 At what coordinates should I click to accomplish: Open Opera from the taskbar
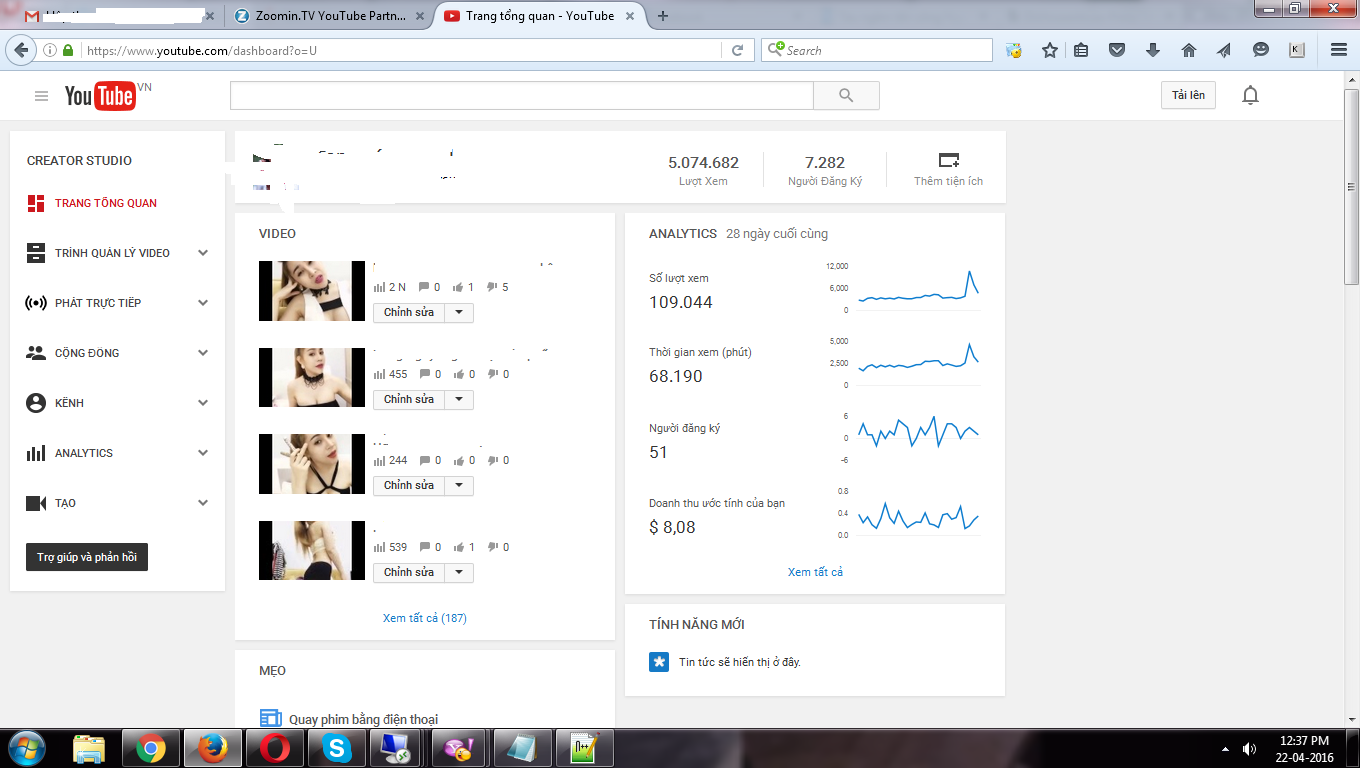click(275, 748)
